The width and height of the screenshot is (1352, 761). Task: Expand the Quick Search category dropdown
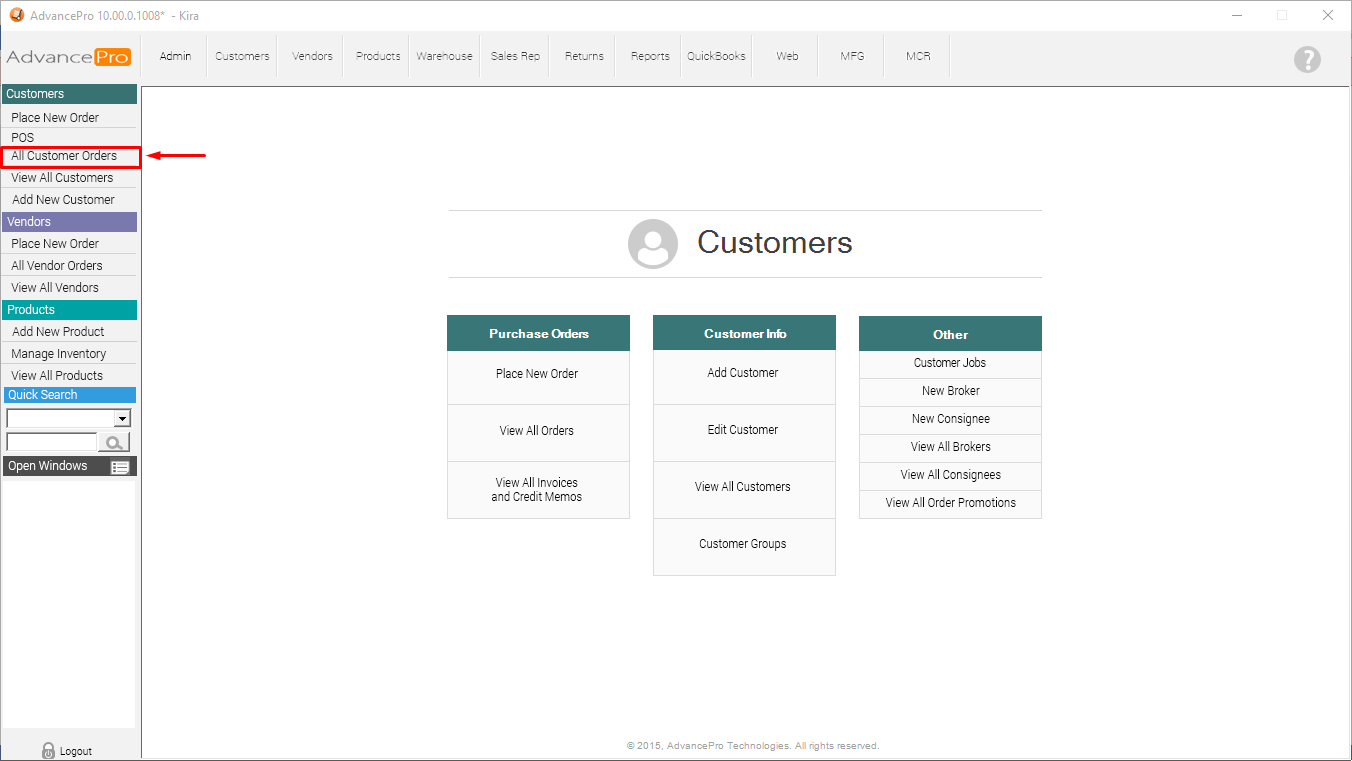click(122, 418)
